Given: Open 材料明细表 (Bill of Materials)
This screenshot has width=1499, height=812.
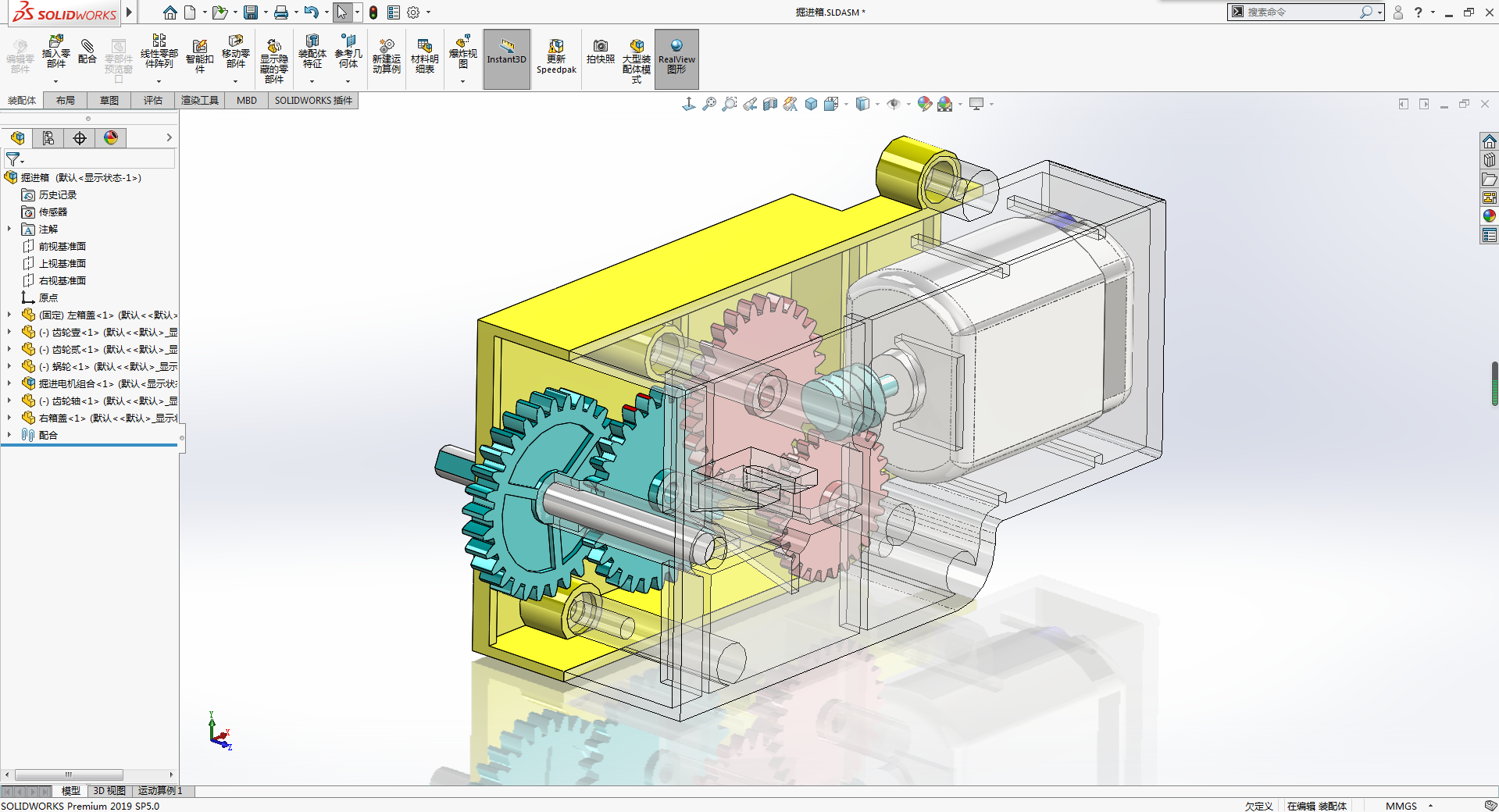Looking at the screenshot, I should [x=425, y=56].
